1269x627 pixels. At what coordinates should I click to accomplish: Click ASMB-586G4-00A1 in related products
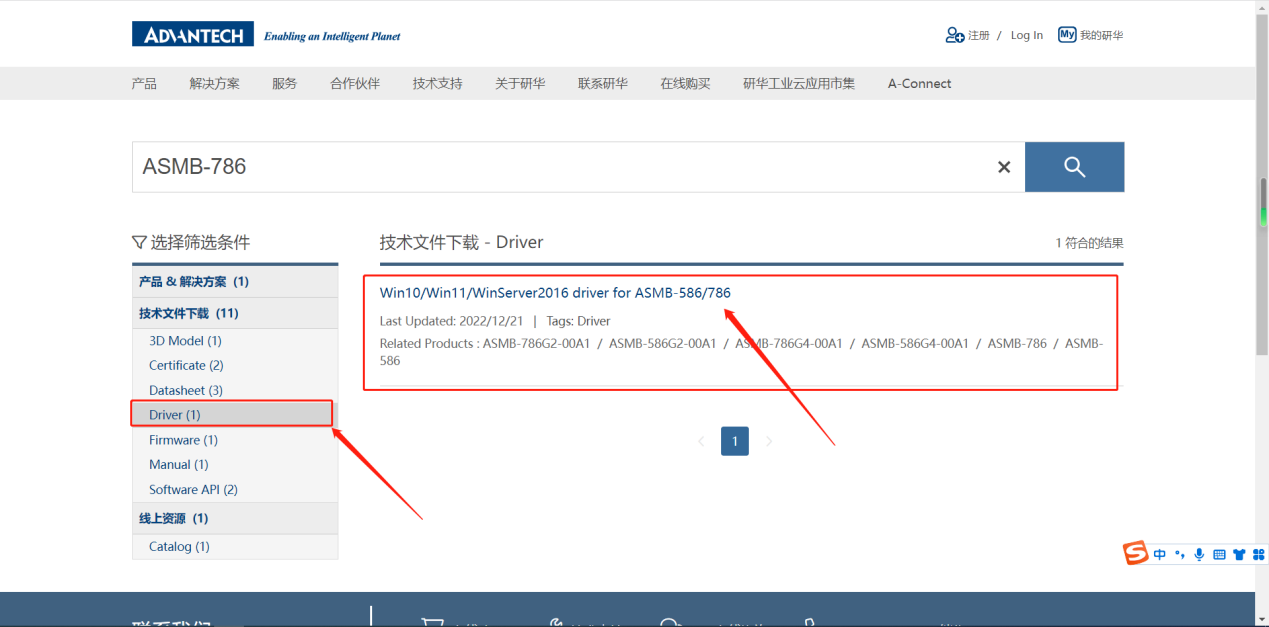pos(915,343)
